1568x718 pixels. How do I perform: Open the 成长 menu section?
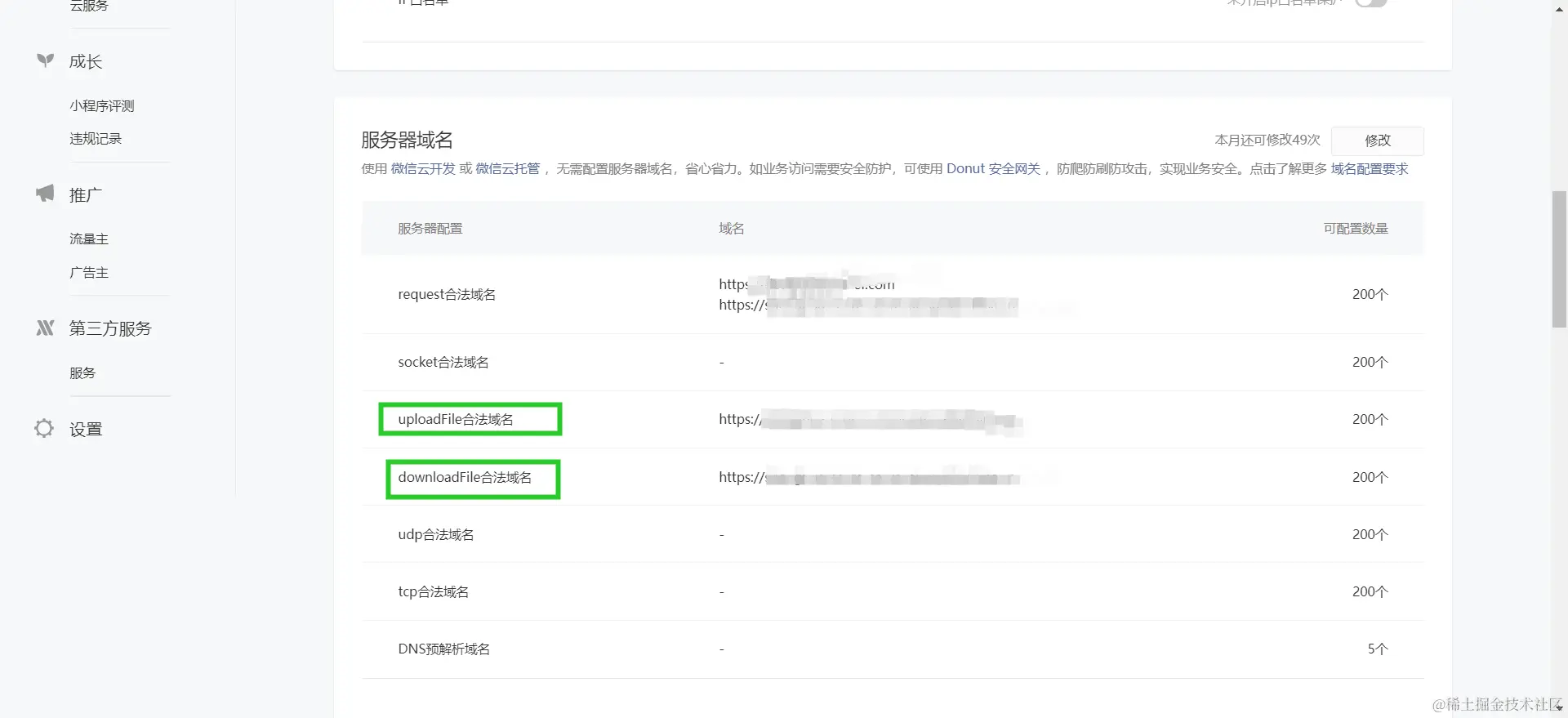(x=86, y=61)
